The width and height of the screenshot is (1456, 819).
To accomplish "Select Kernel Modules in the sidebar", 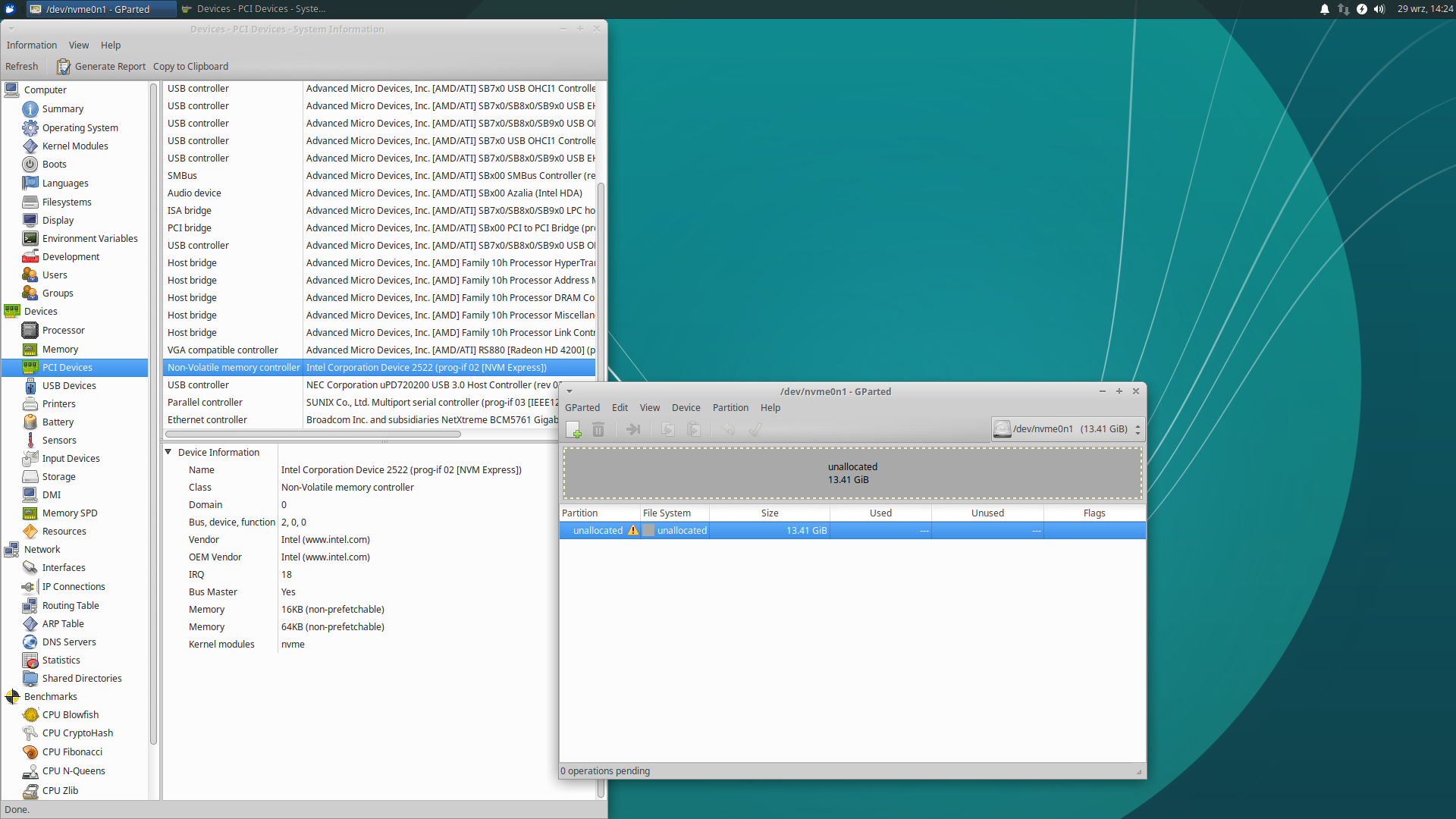I will (x=75, y=146).
